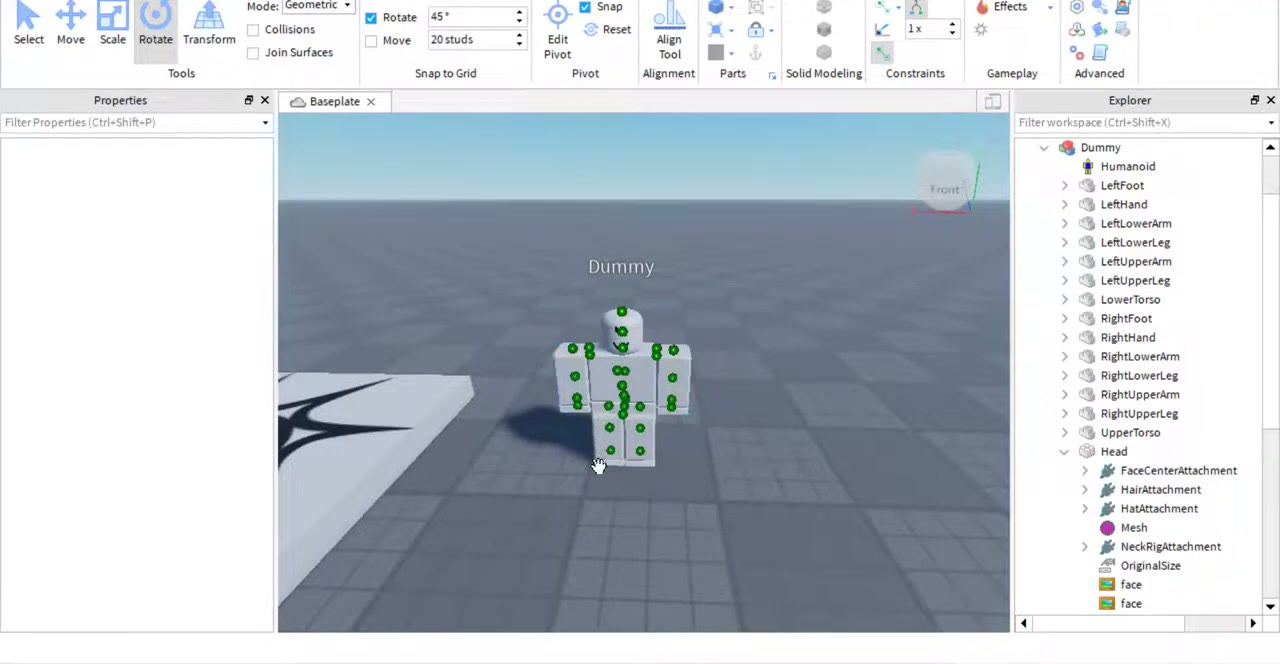Insert a part using the blue cube icon
The image size is (1280, 664).
pyautogui.click(x=716, y=7)
